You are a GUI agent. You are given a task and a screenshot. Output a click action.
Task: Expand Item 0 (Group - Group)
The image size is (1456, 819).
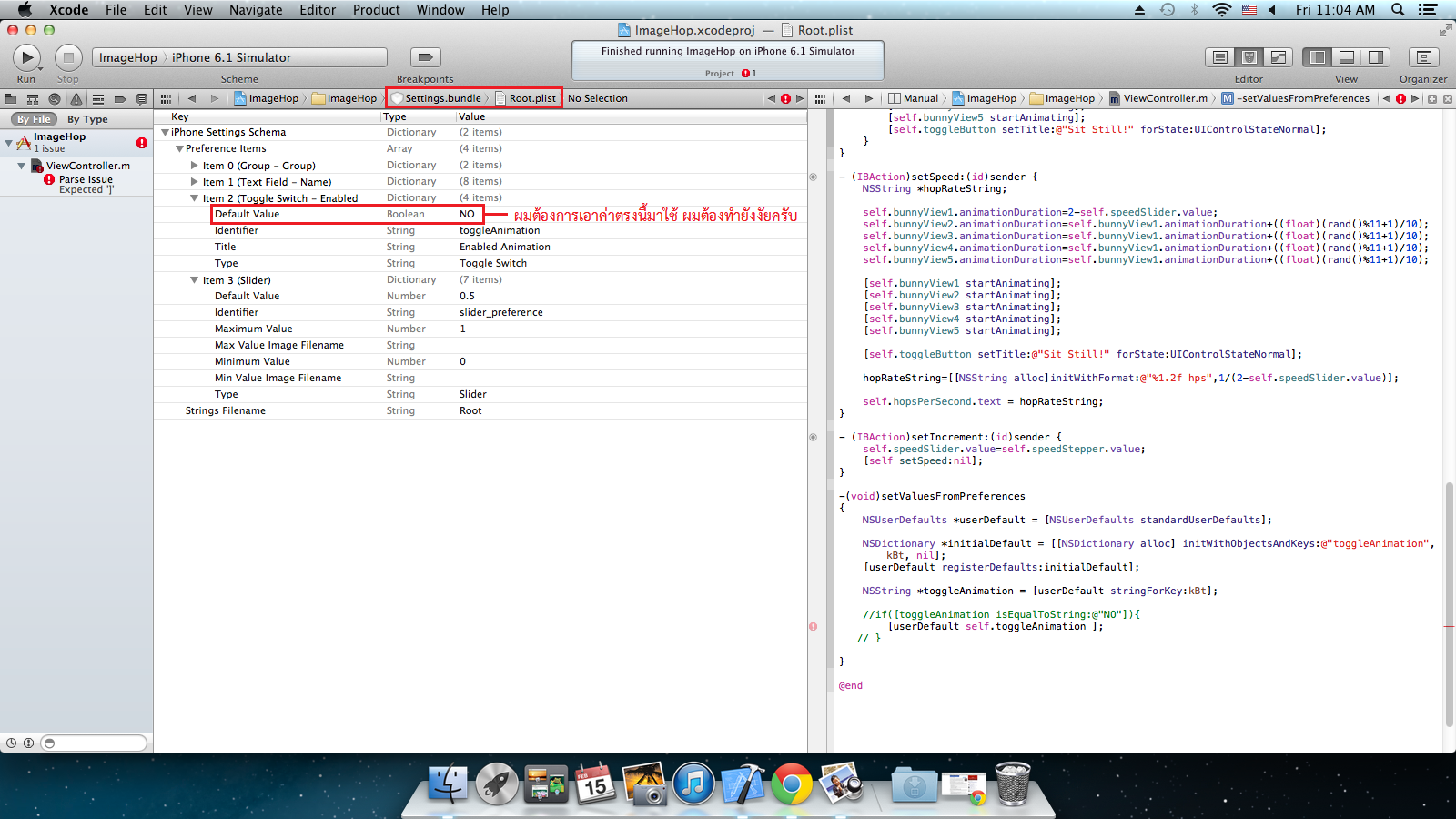[194, 166]
